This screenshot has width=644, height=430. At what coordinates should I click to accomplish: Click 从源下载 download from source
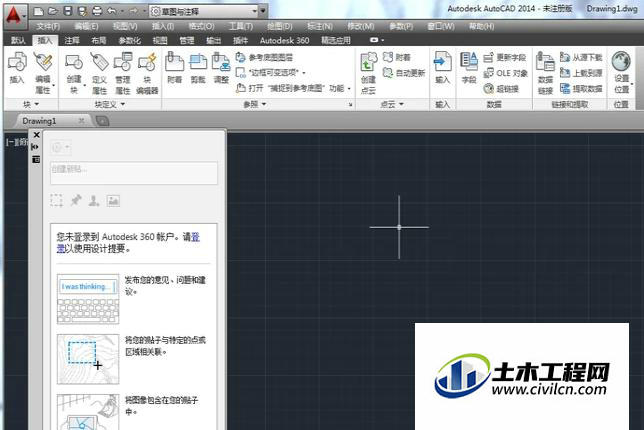click(x=581, y=57)
